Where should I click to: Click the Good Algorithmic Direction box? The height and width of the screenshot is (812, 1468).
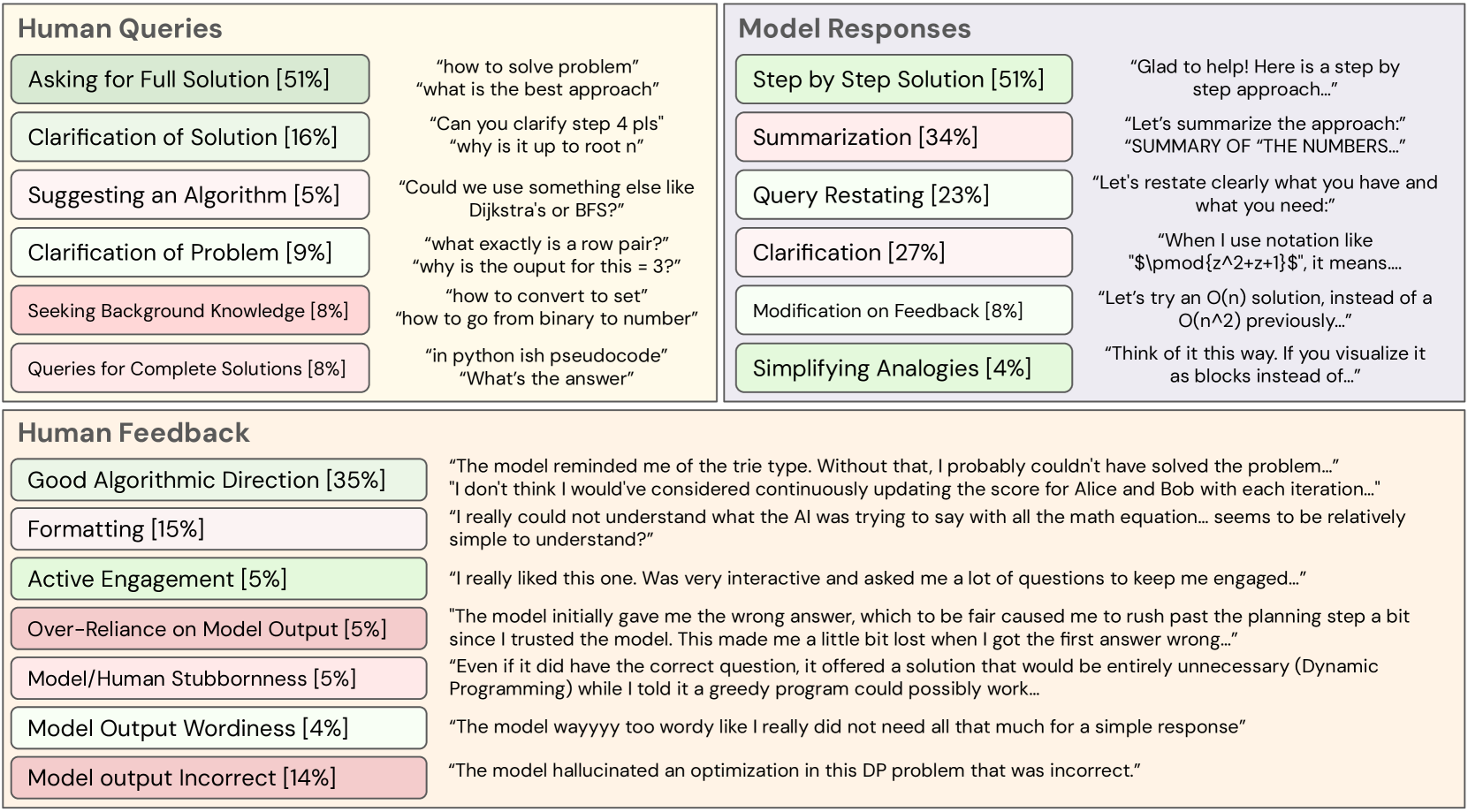tap(218, 480)
